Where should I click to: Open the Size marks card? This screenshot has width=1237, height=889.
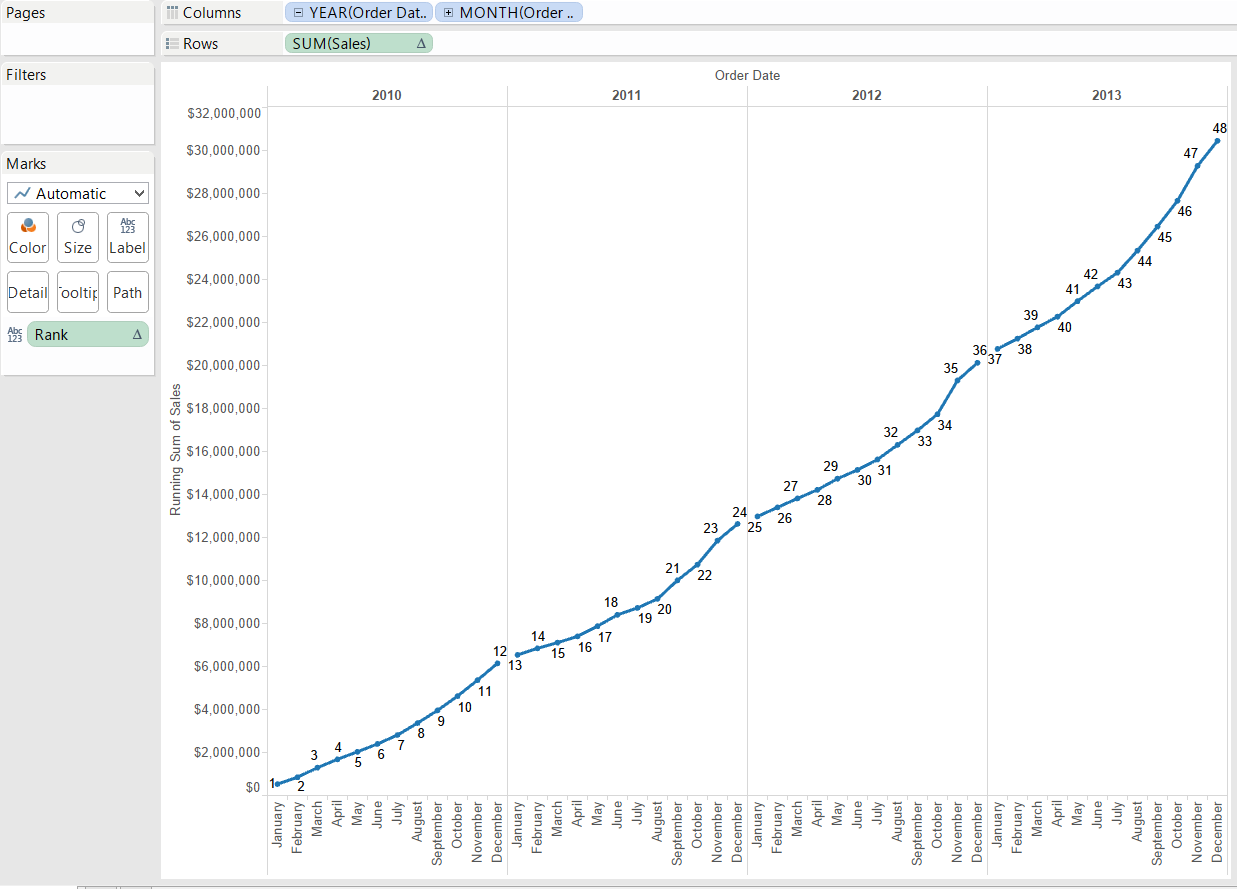coord(77,237)
